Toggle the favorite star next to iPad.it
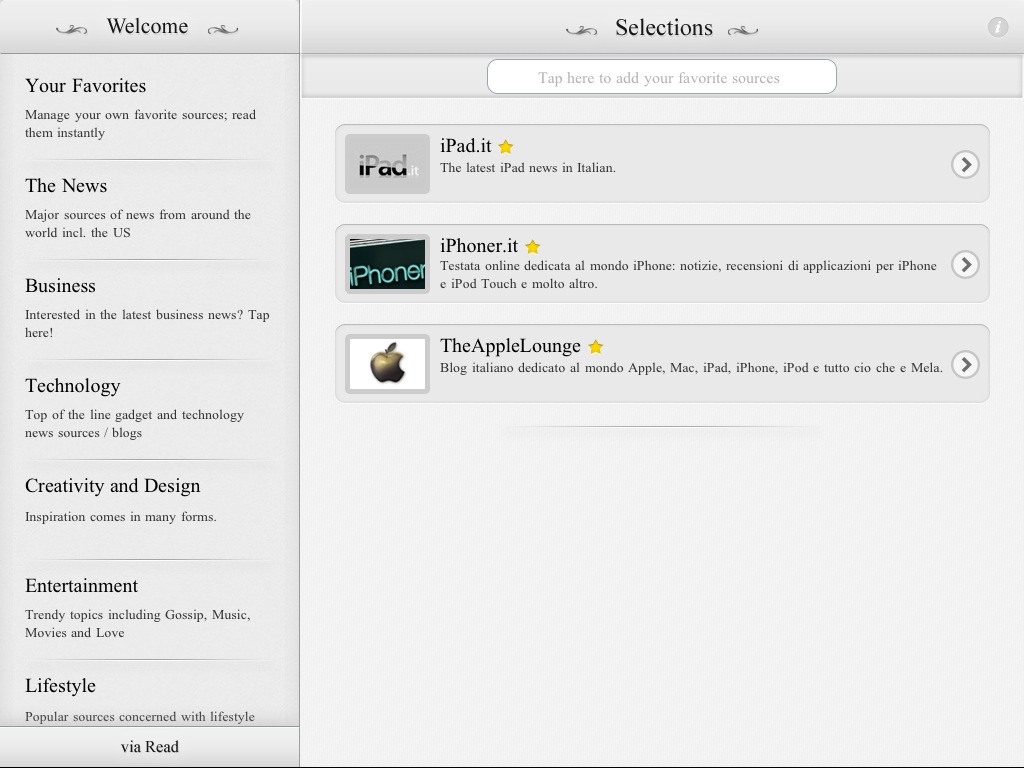The image size is (1024, 768). pyautogui.click(x=505, y=147)
